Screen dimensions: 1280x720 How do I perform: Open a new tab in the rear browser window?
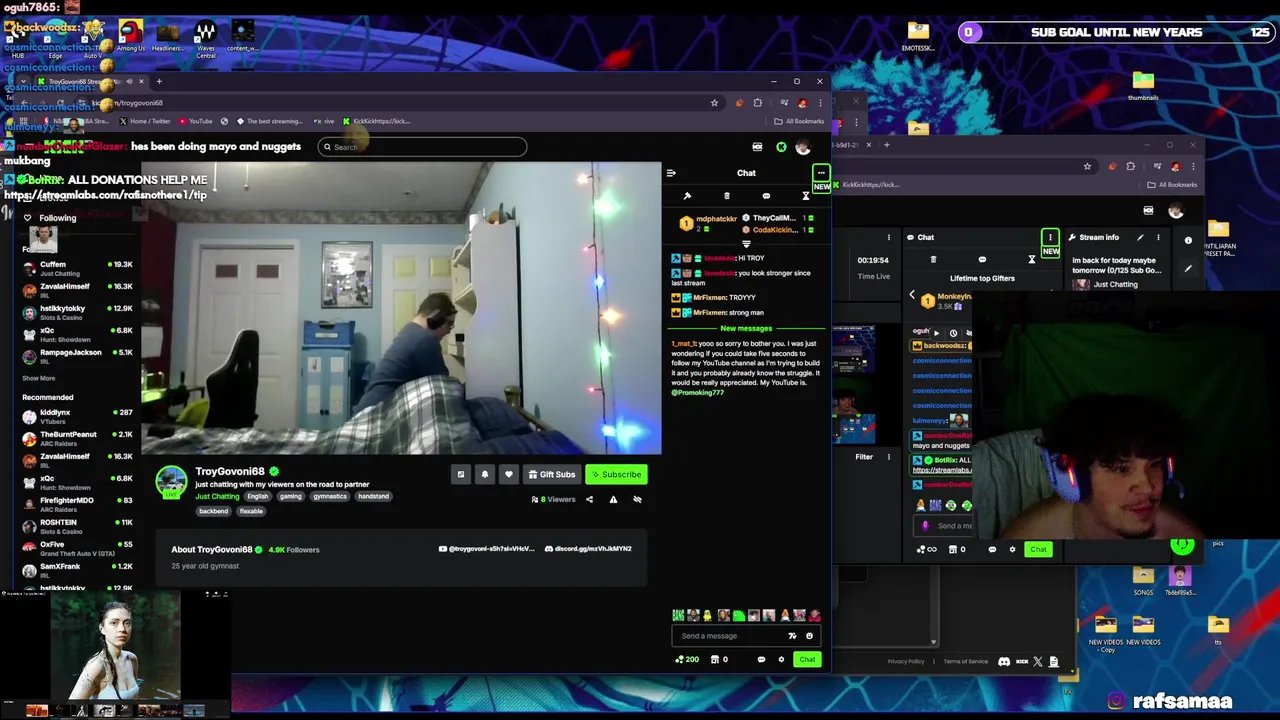[x=886, y=145]
